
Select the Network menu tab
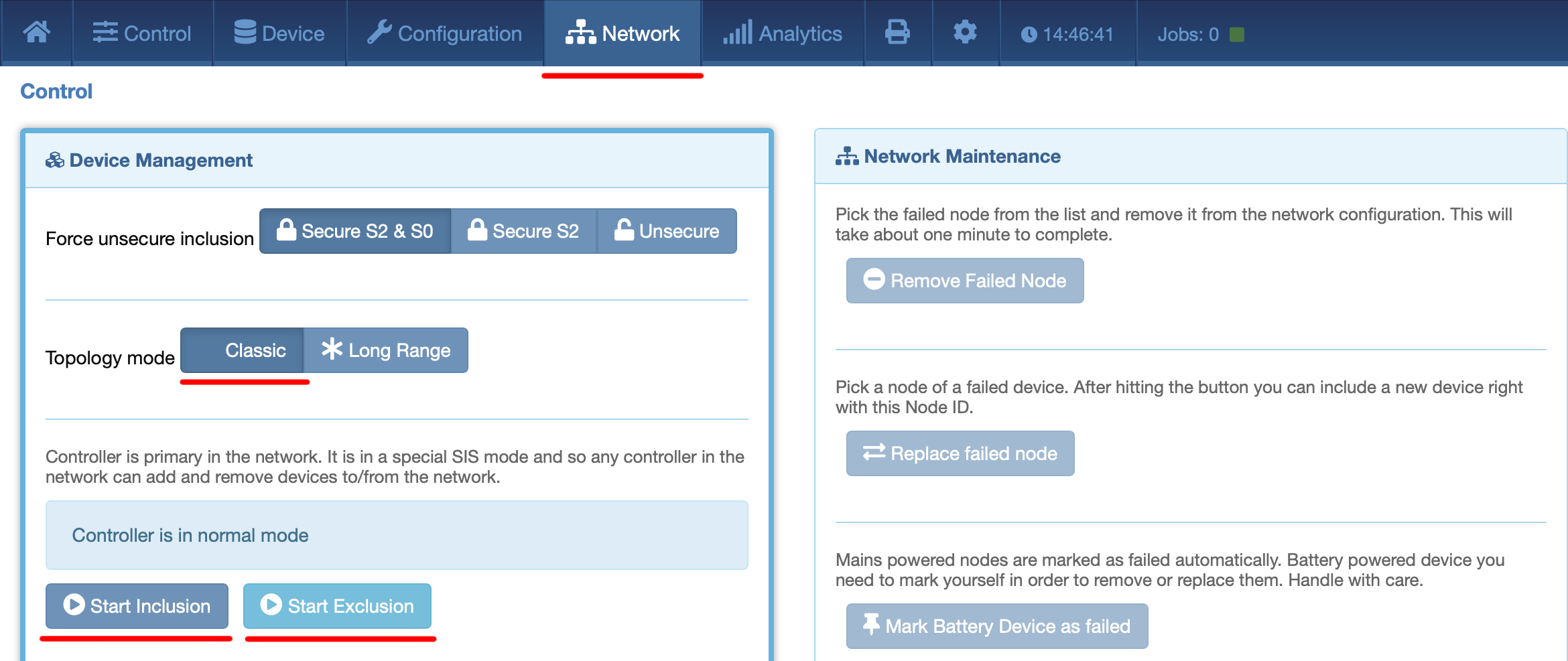coord(623,33)
